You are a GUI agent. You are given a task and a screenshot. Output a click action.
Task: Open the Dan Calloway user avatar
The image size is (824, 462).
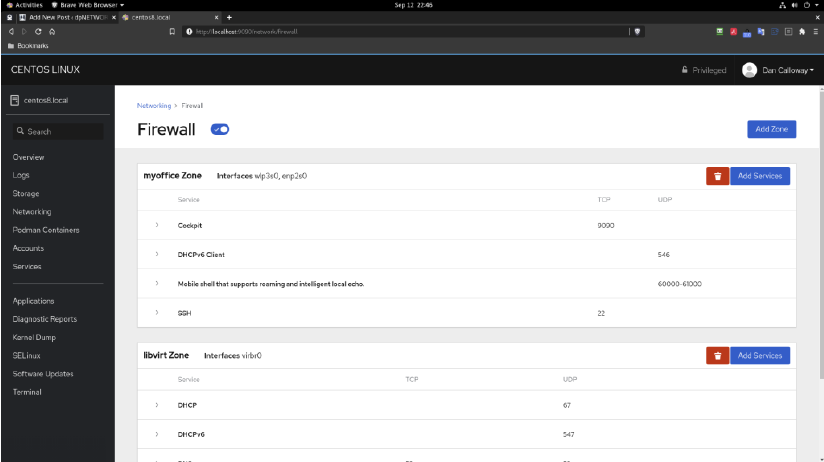pyautogui.click(x=749, y=70)
